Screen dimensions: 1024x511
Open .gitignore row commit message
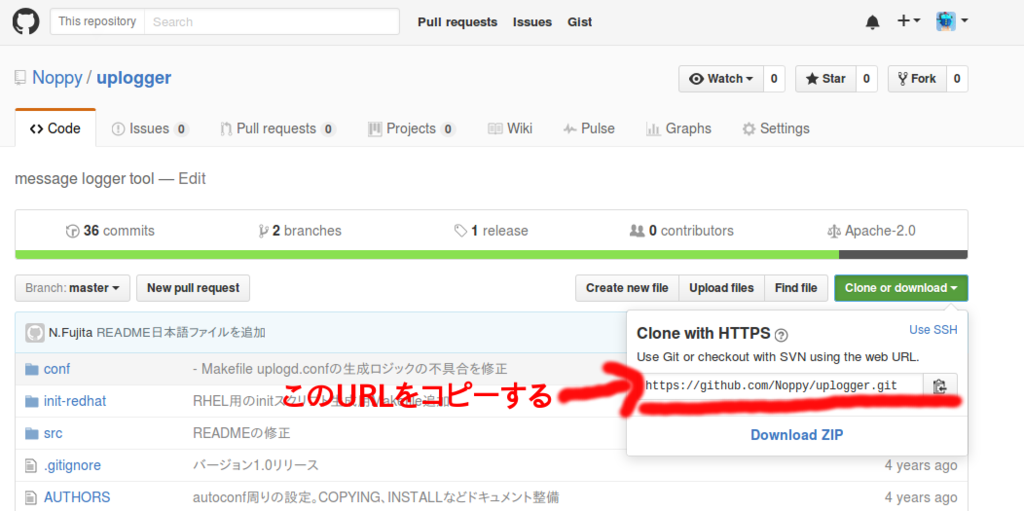[255, 465]
